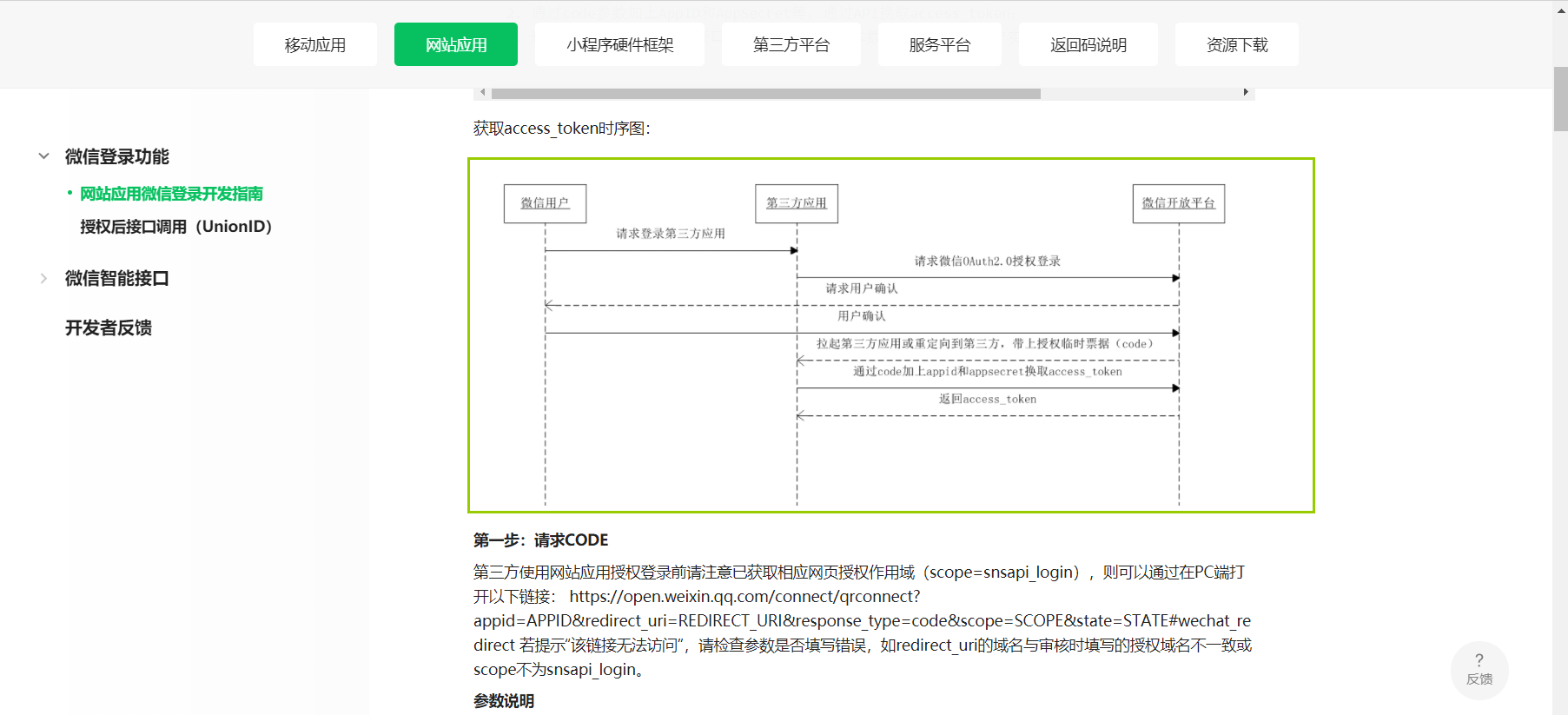Open 网站应用微信登录开发指南 page
The width and height of the screenshot is (1568, 715).
[171, 194]
